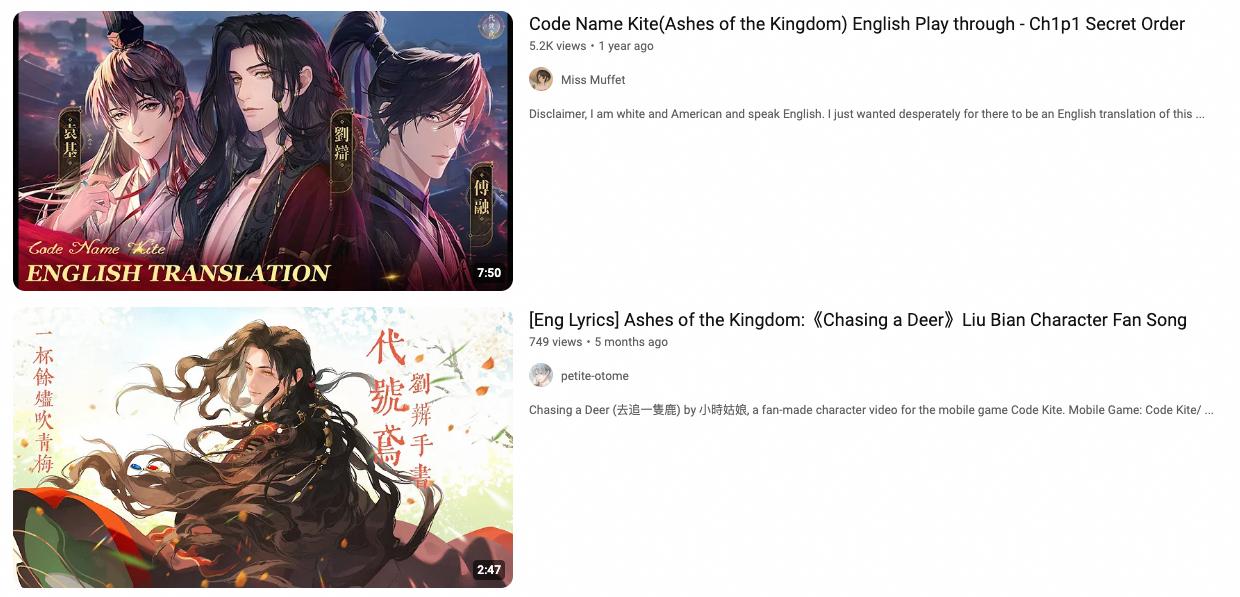Open petite-otome channel avatar
The height and width of the screenshot is (597, 1240).
pos(541,376)
